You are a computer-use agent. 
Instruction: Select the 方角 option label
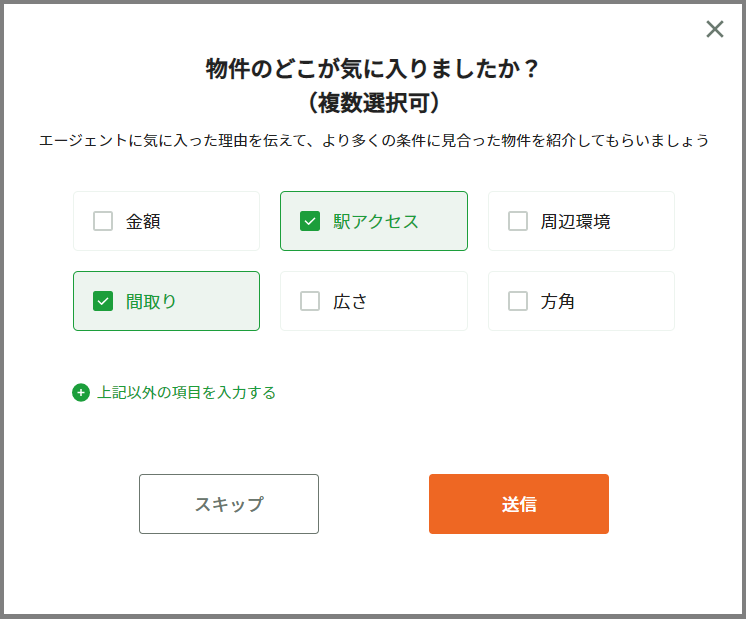point(557,301)
